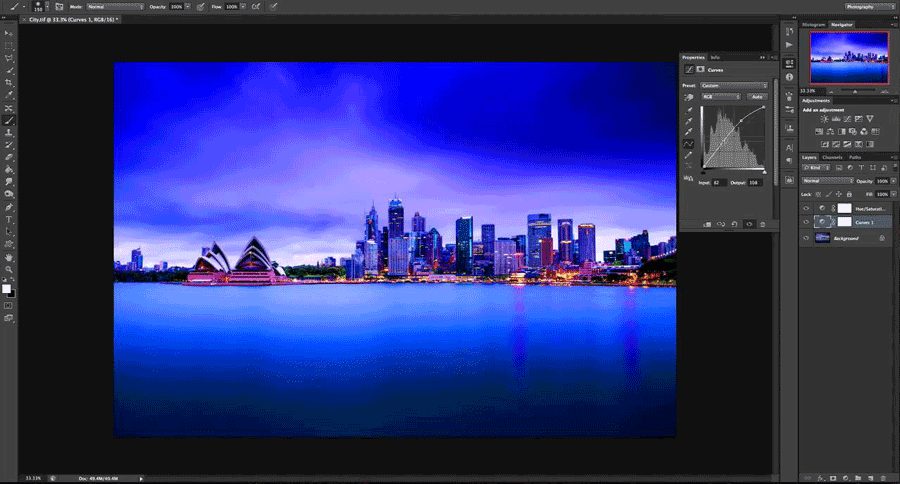Select the Zoom tool

click(9, 269)
